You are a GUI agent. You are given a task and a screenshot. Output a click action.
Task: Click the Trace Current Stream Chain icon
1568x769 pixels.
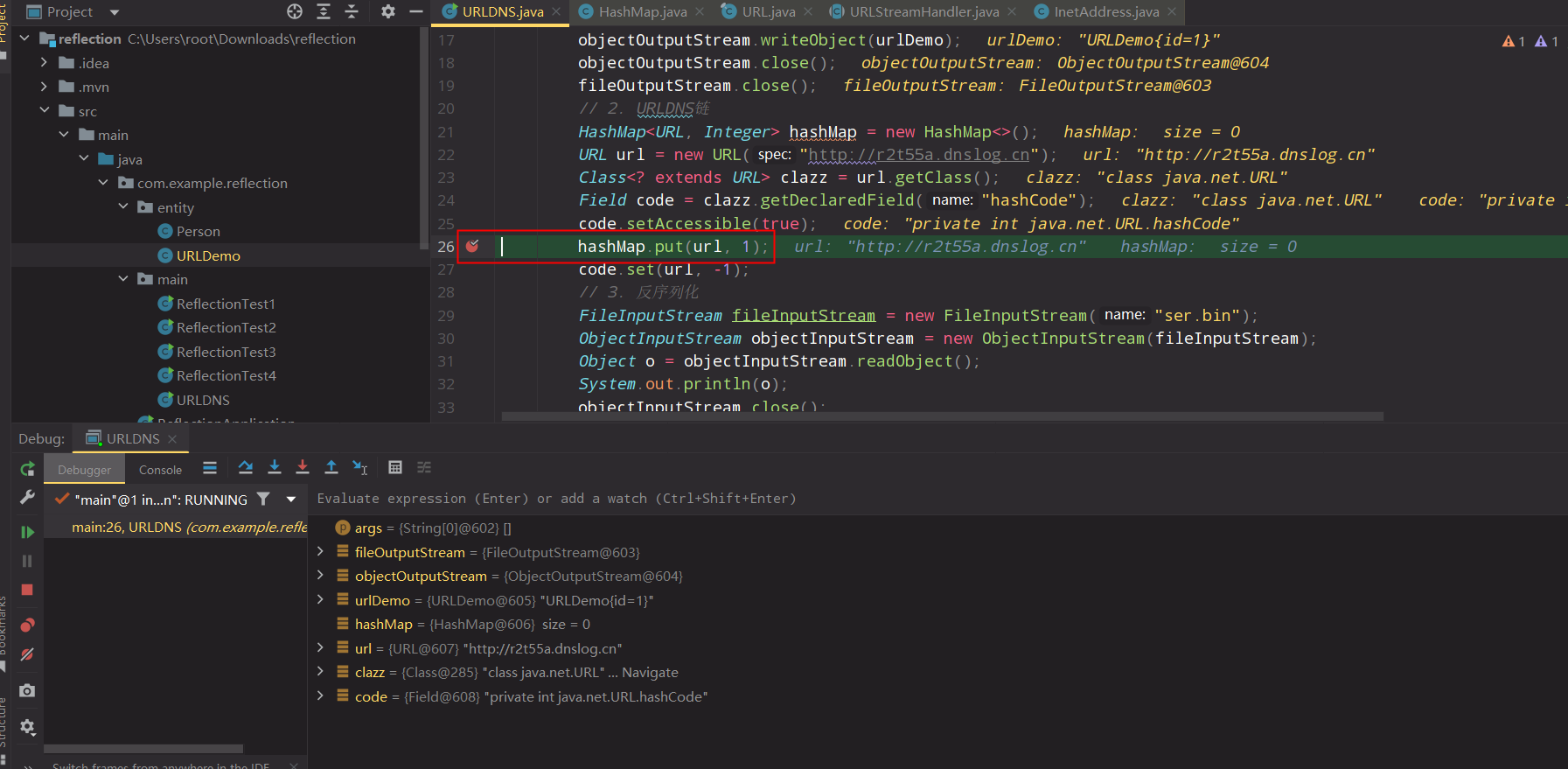tap(424, 468)
